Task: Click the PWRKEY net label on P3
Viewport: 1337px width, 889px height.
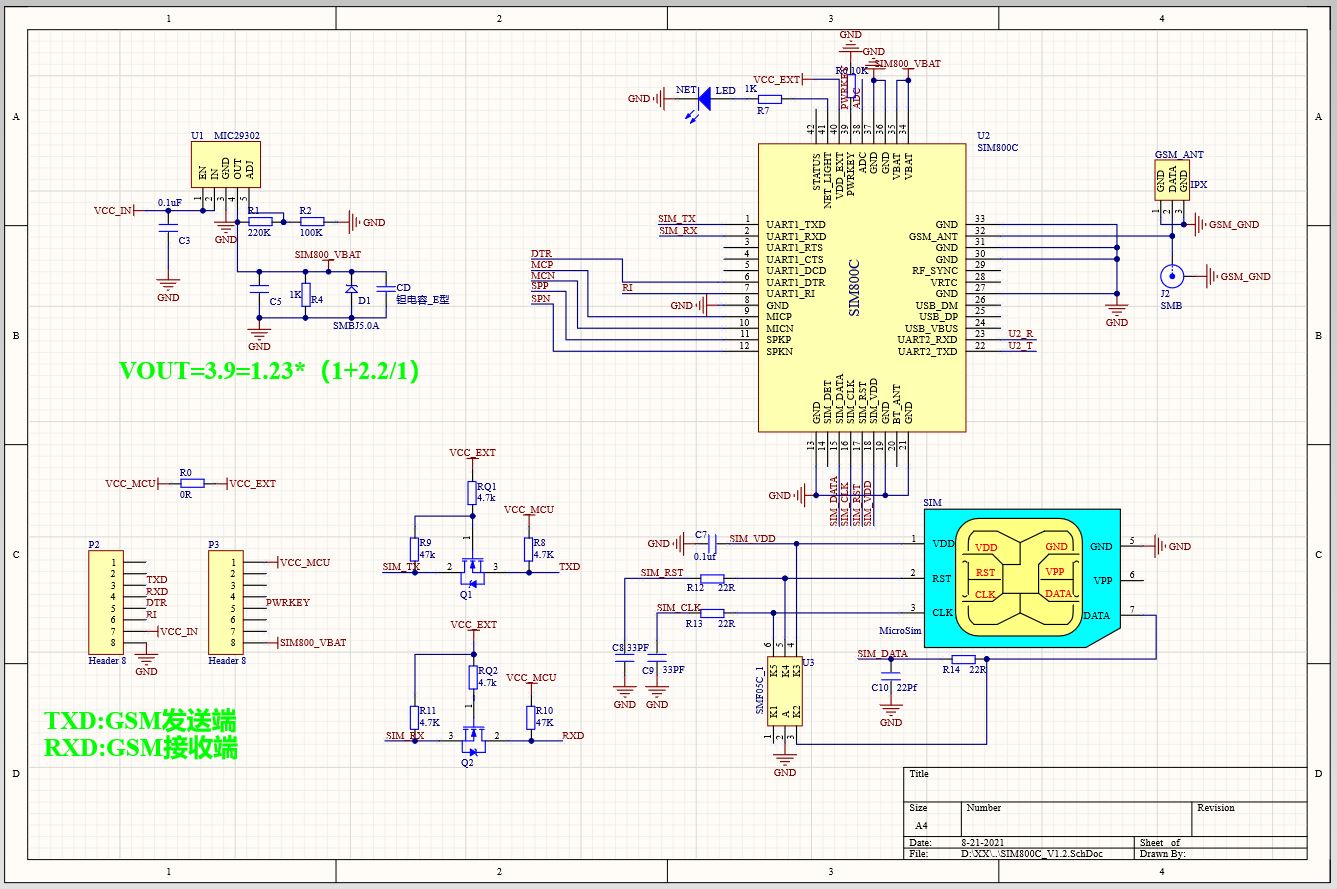Action: coord(288,603)
